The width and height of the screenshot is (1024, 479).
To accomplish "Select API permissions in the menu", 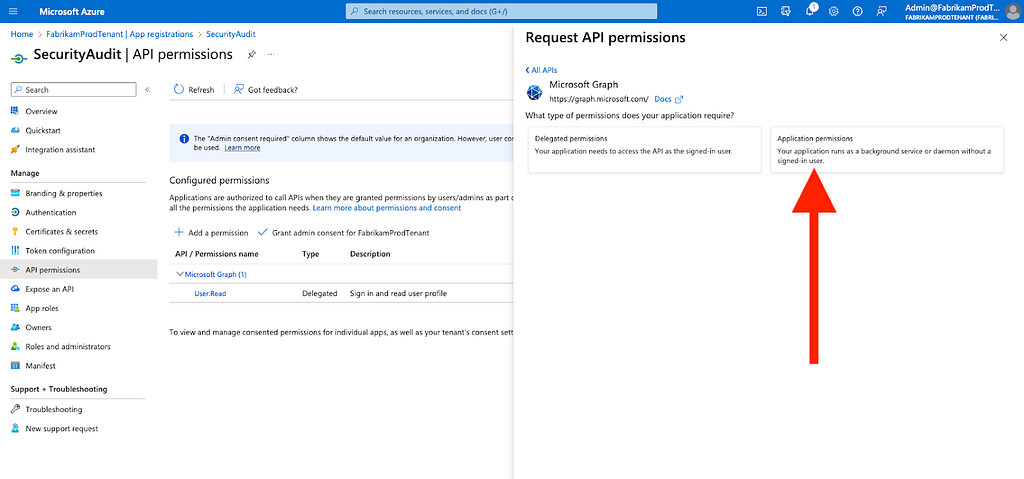I will (78, 270).
